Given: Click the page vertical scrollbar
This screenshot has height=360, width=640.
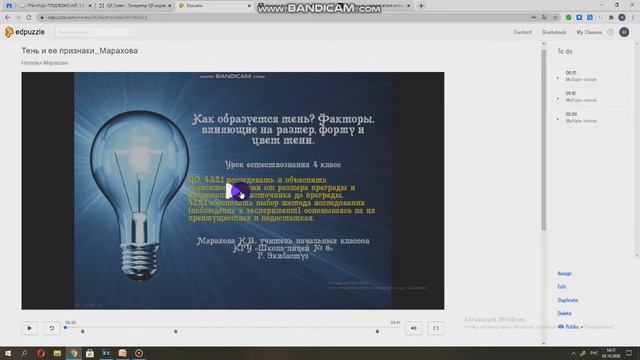Looking at the screenshot, I should click(544, 140).
